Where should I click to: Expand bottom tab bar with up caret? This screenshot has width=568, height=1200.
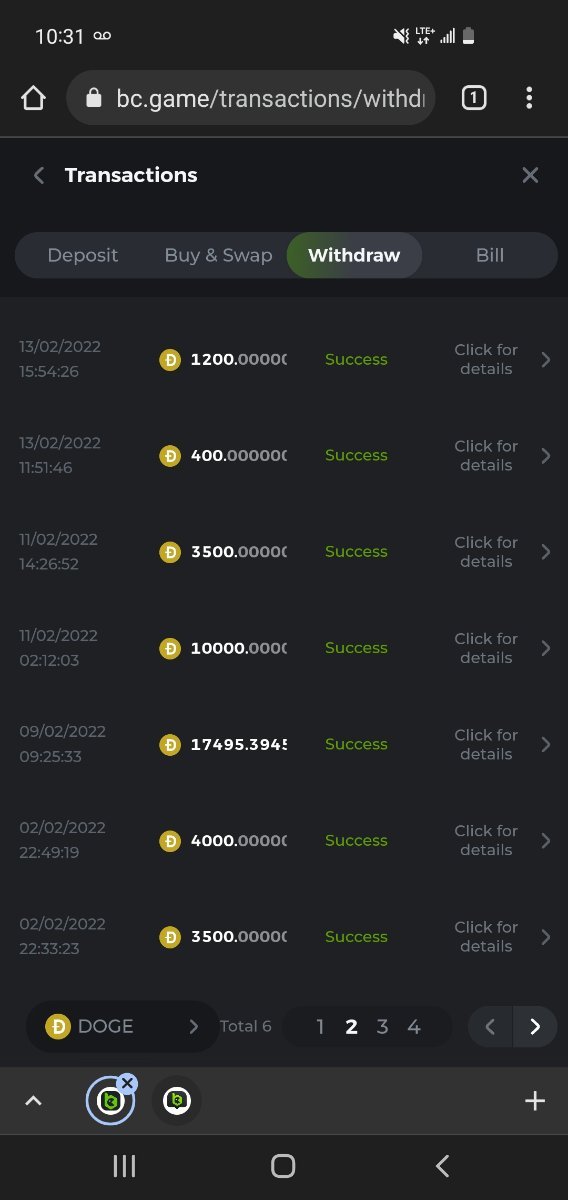[x=33, y=1101]
